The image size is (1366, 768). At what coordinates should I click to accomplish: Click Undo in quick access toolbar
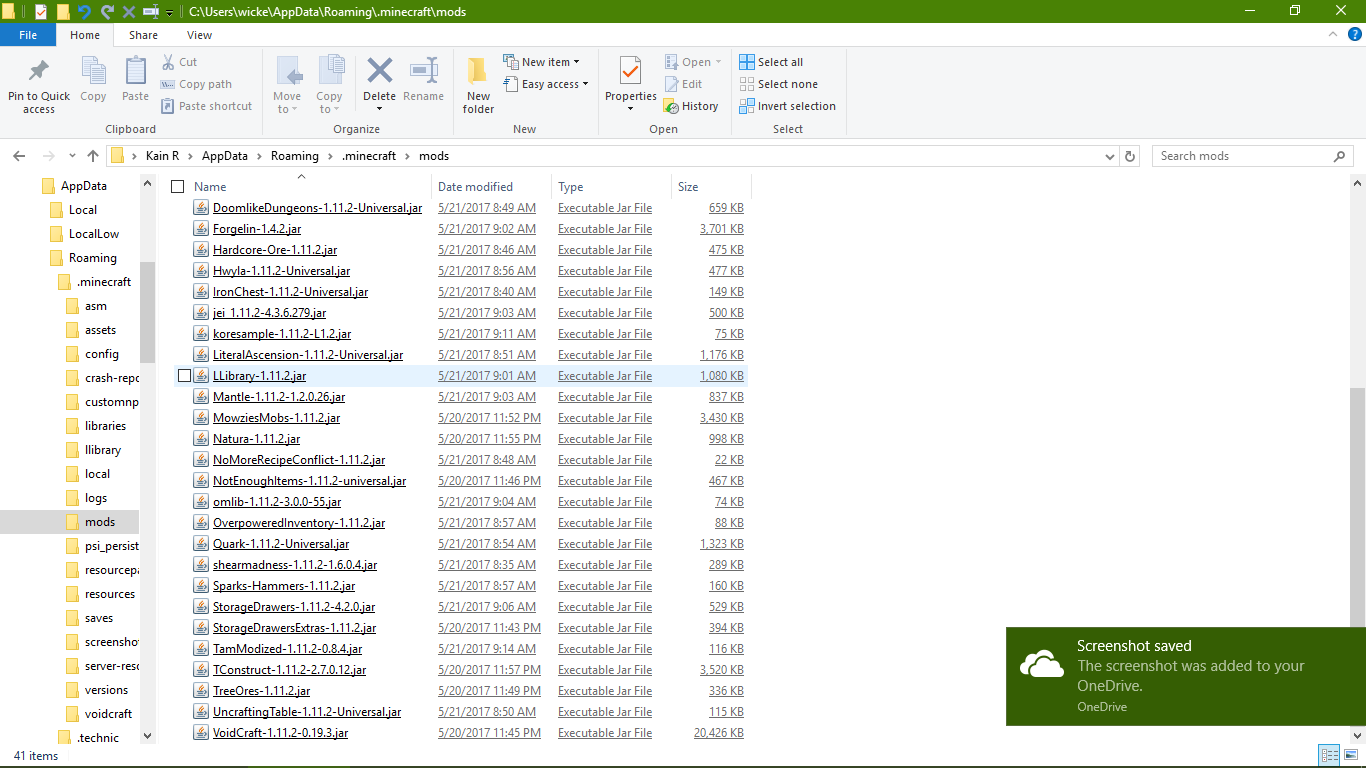pyautogui.click(x=85, y=12)
